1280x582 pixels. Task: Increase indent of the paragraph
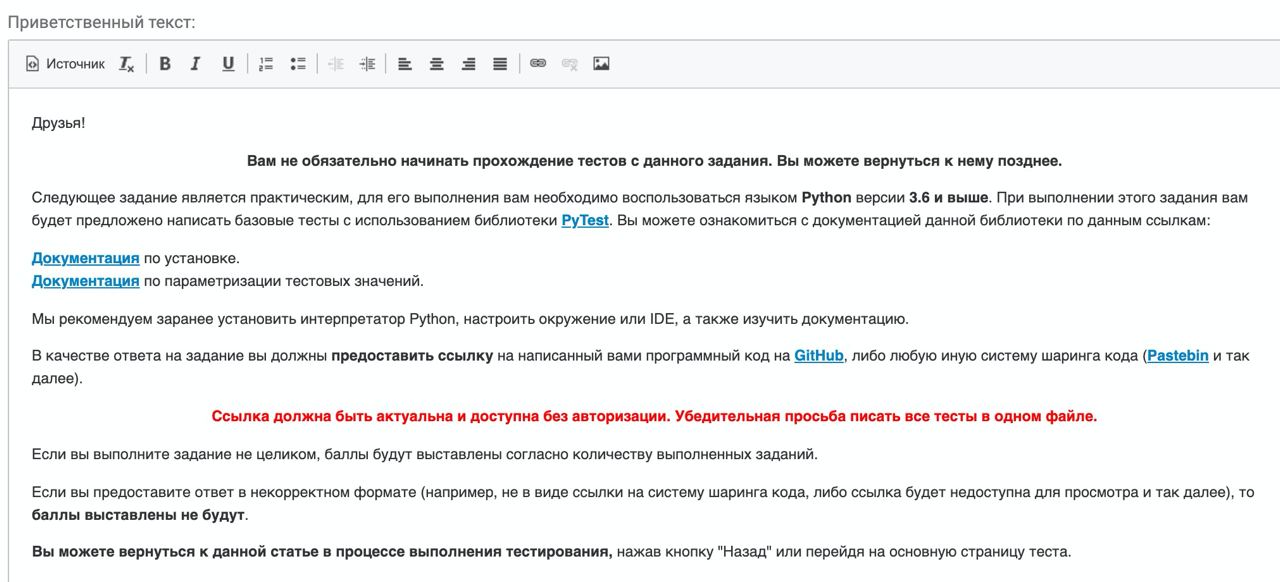pyautogui.click(x=367, y=64)
